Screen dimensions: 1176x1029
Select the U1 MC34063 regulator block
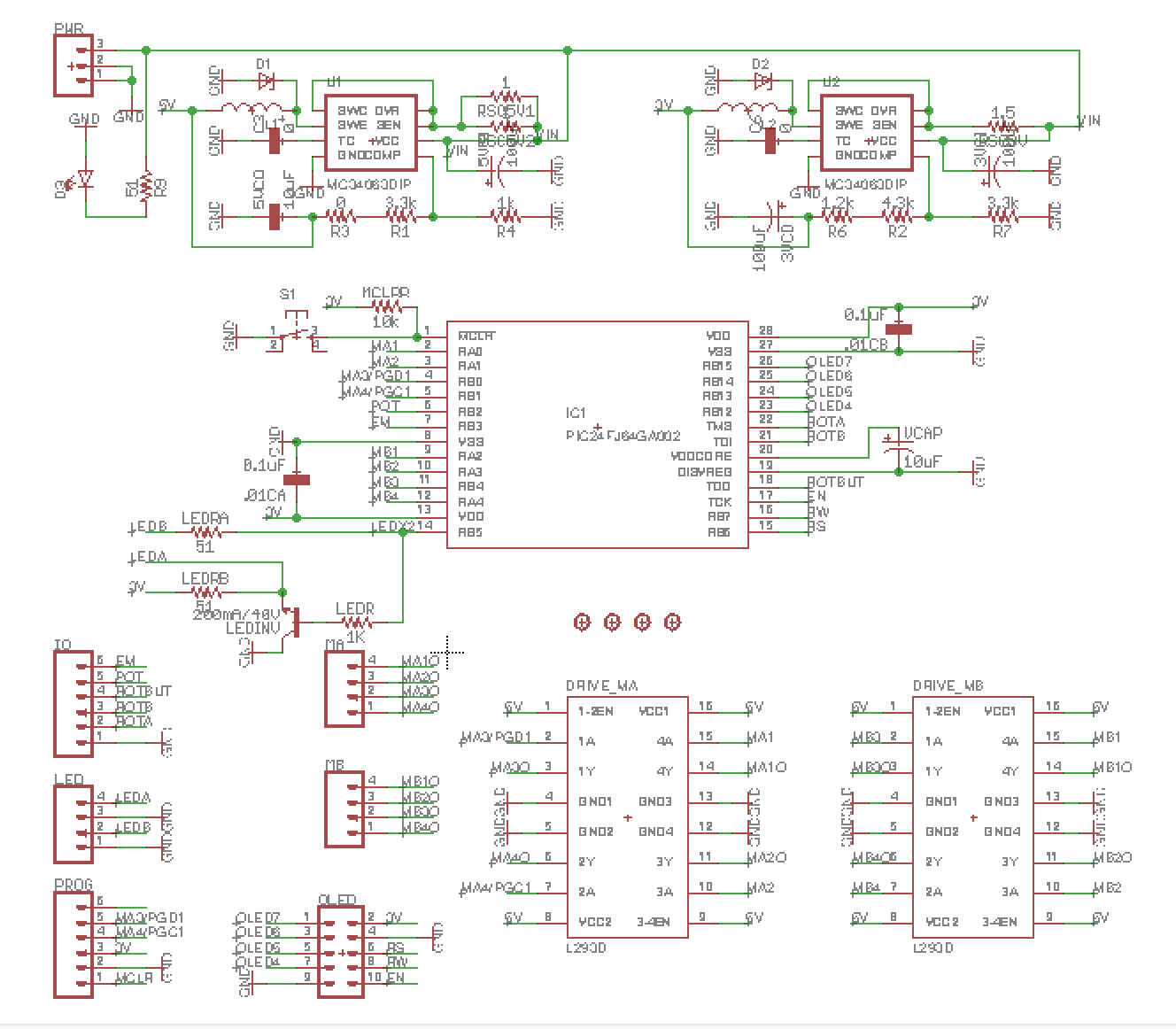coord(371,133)
